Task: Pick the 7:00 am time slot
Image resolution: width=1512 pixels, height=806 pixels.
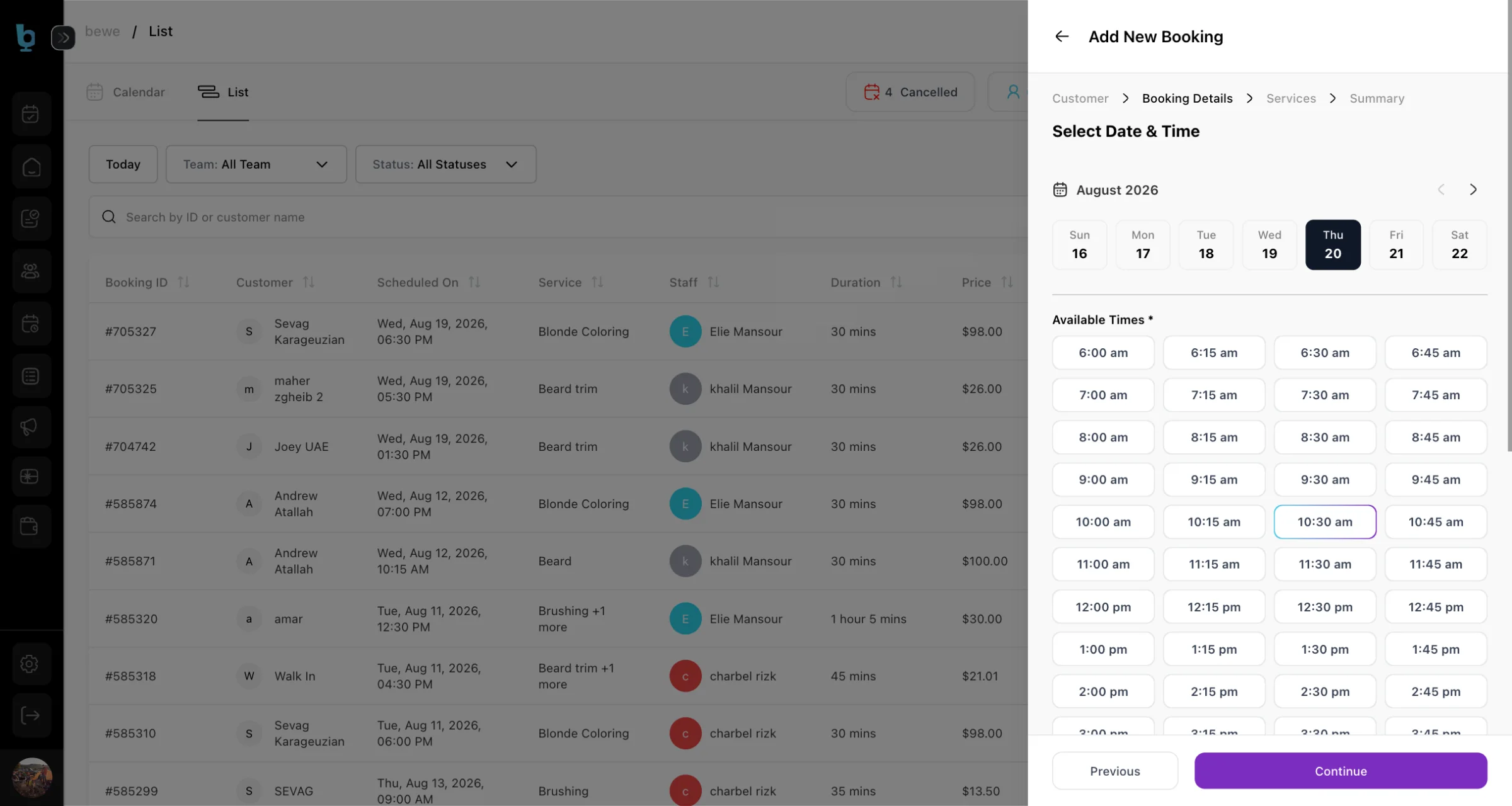Action: (x=1103, y=395)
